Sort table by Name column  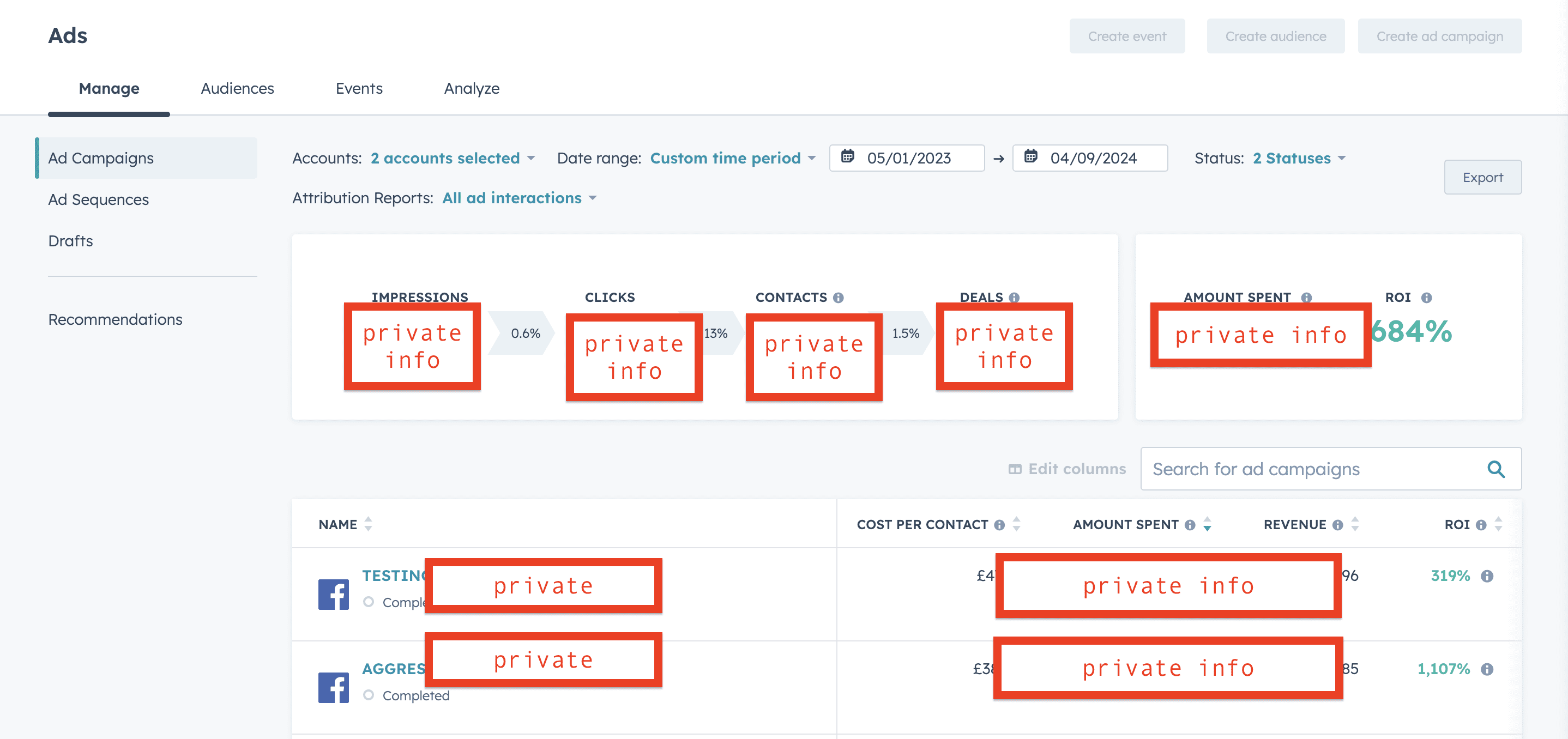368,524
